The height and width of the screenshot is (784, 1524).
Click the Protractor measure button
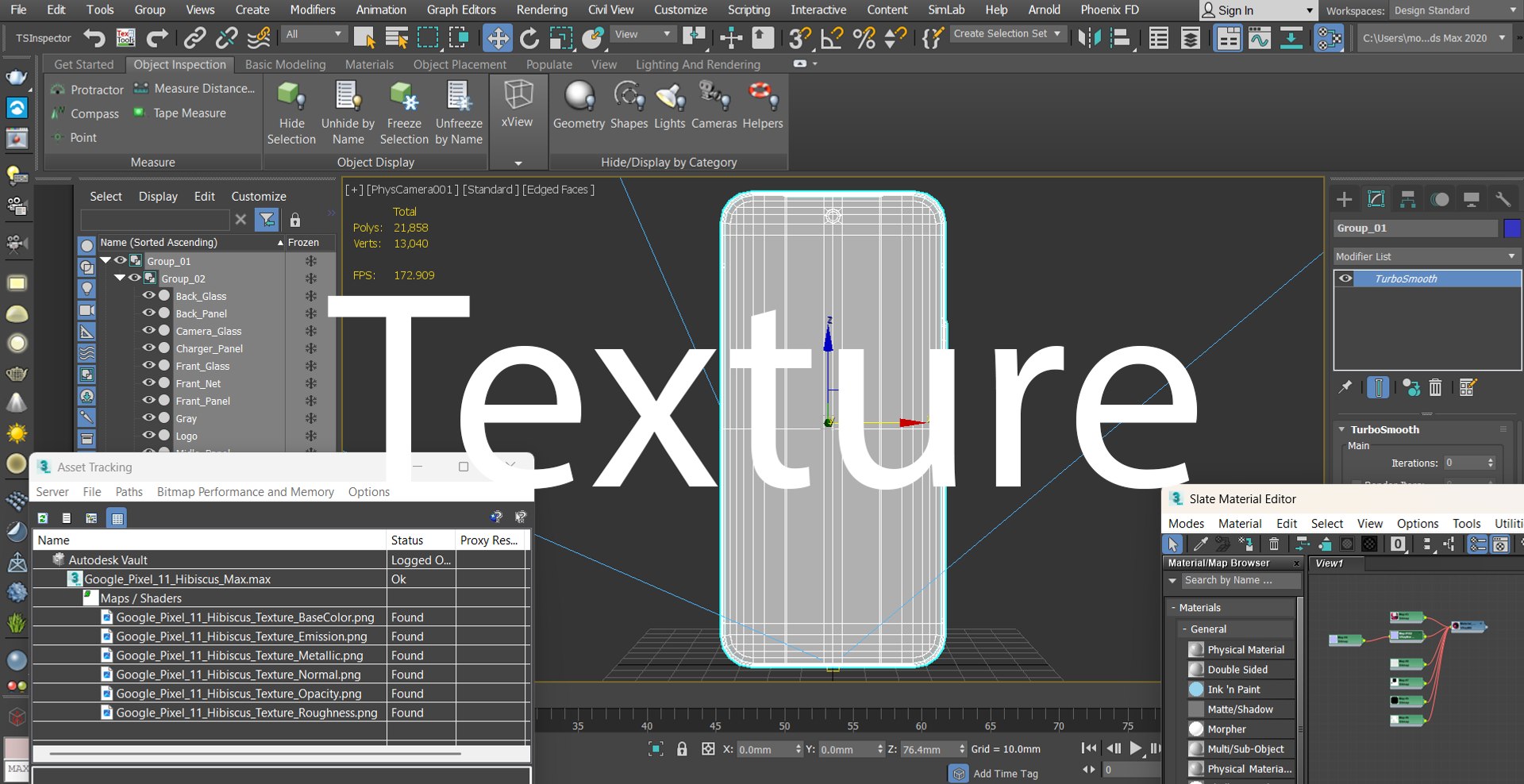(87, 90)
